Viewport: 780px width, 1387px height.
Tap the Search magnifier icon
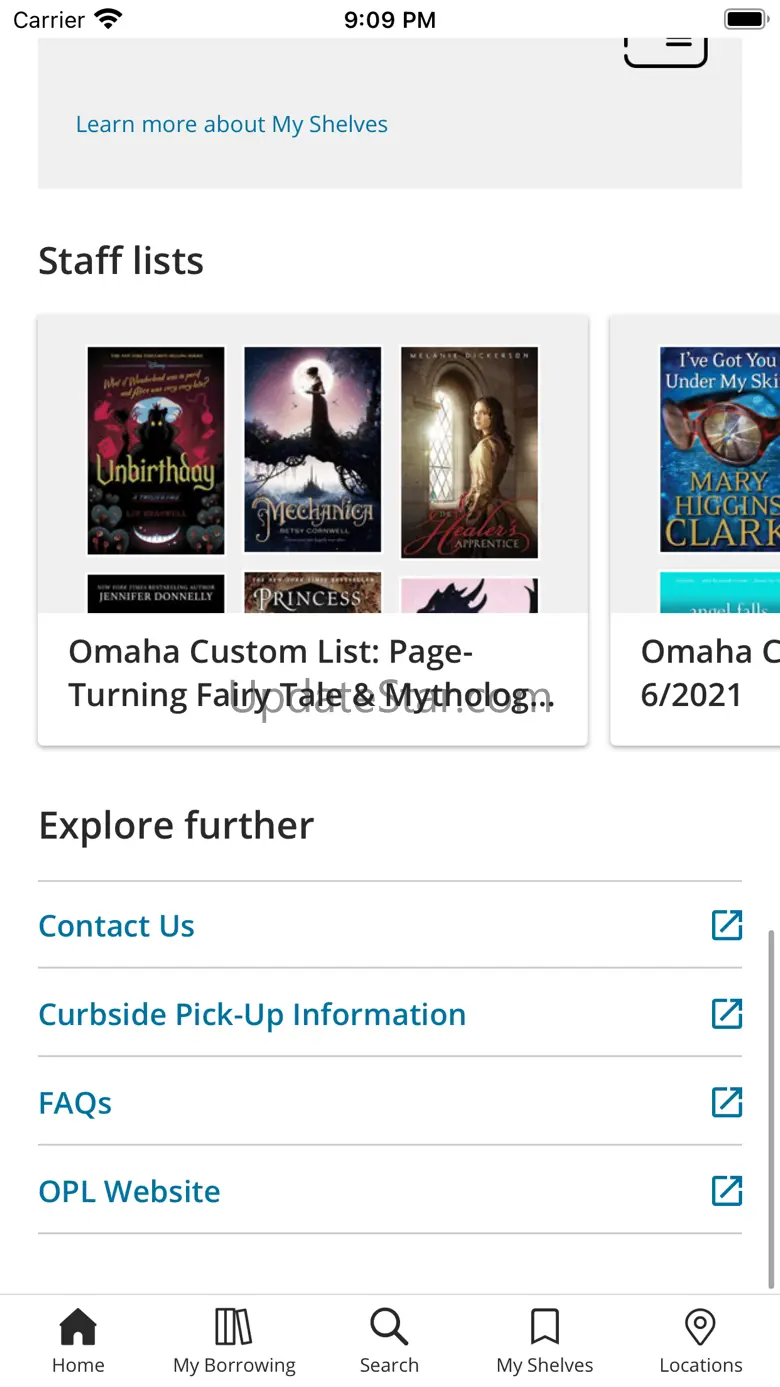pos(389,1328)
